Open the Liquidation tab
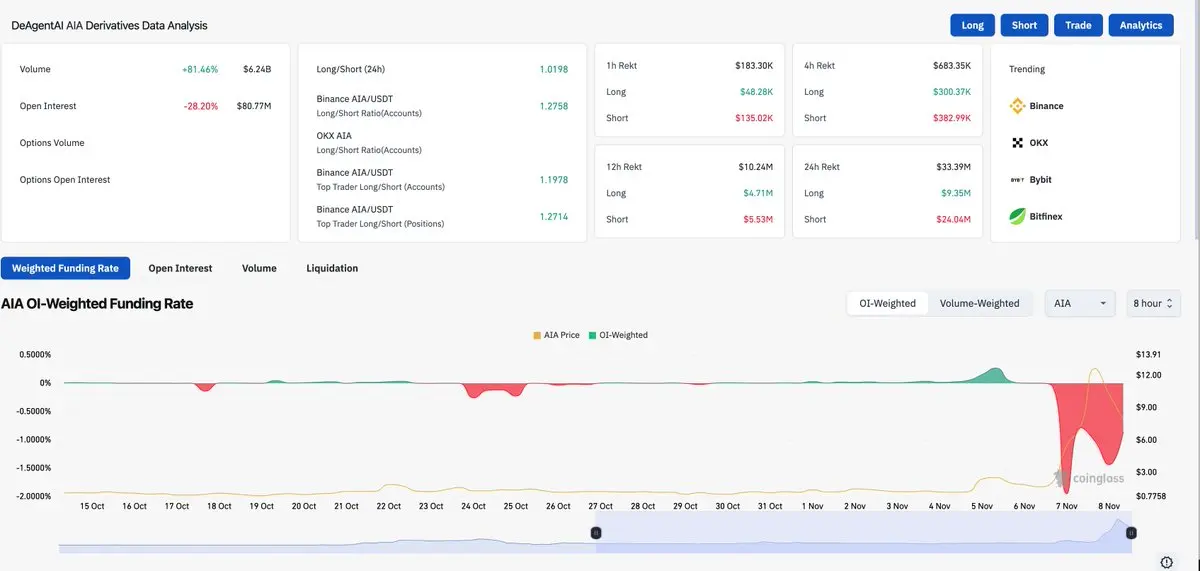This screenshot has width=1200, height=571. pyautogui.click(x=332, y=268)
